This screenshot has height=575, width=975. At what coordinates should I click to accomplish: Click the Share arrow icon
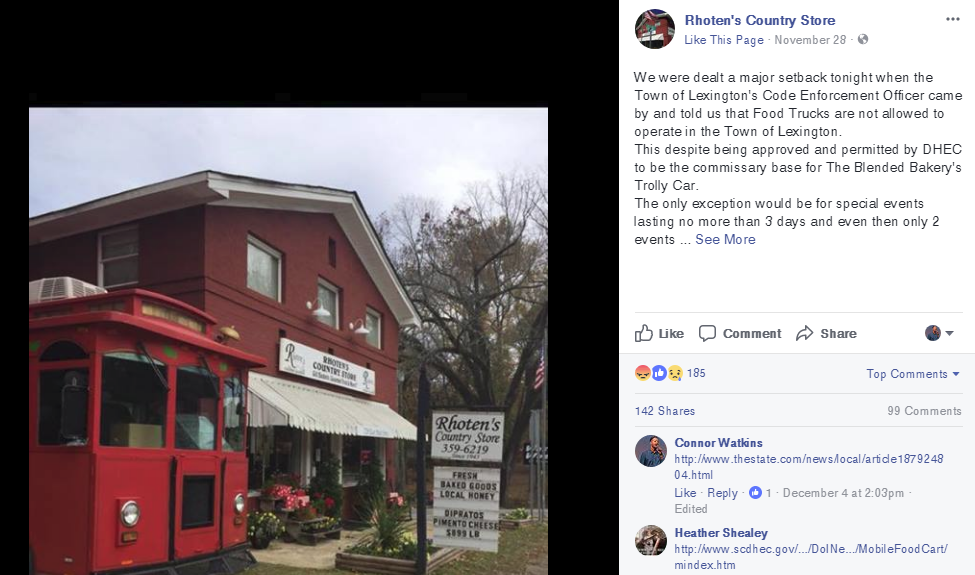[805, 333]
